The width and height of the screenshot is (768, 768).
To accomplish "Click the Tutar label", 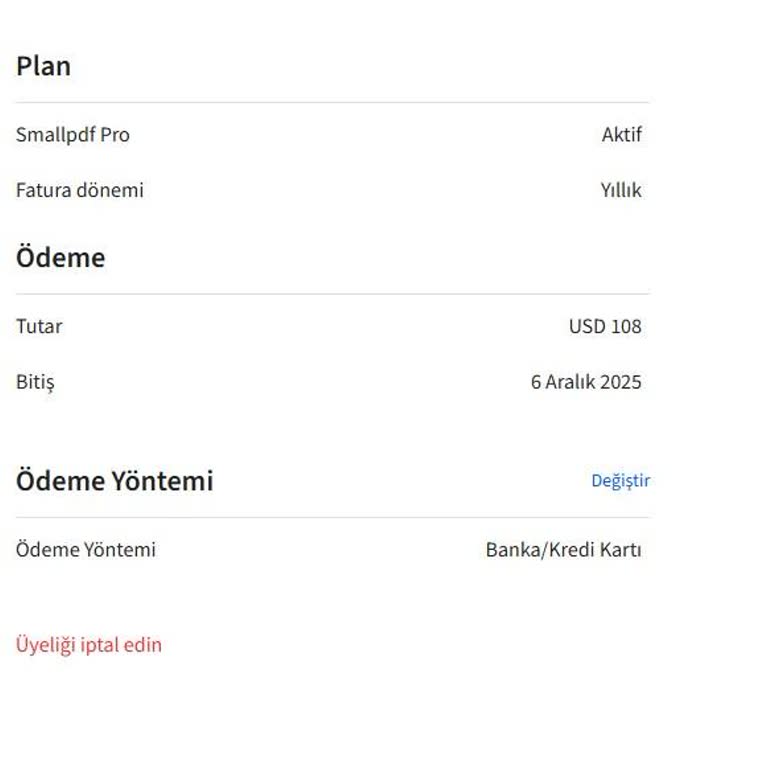I will pos(39,326).
